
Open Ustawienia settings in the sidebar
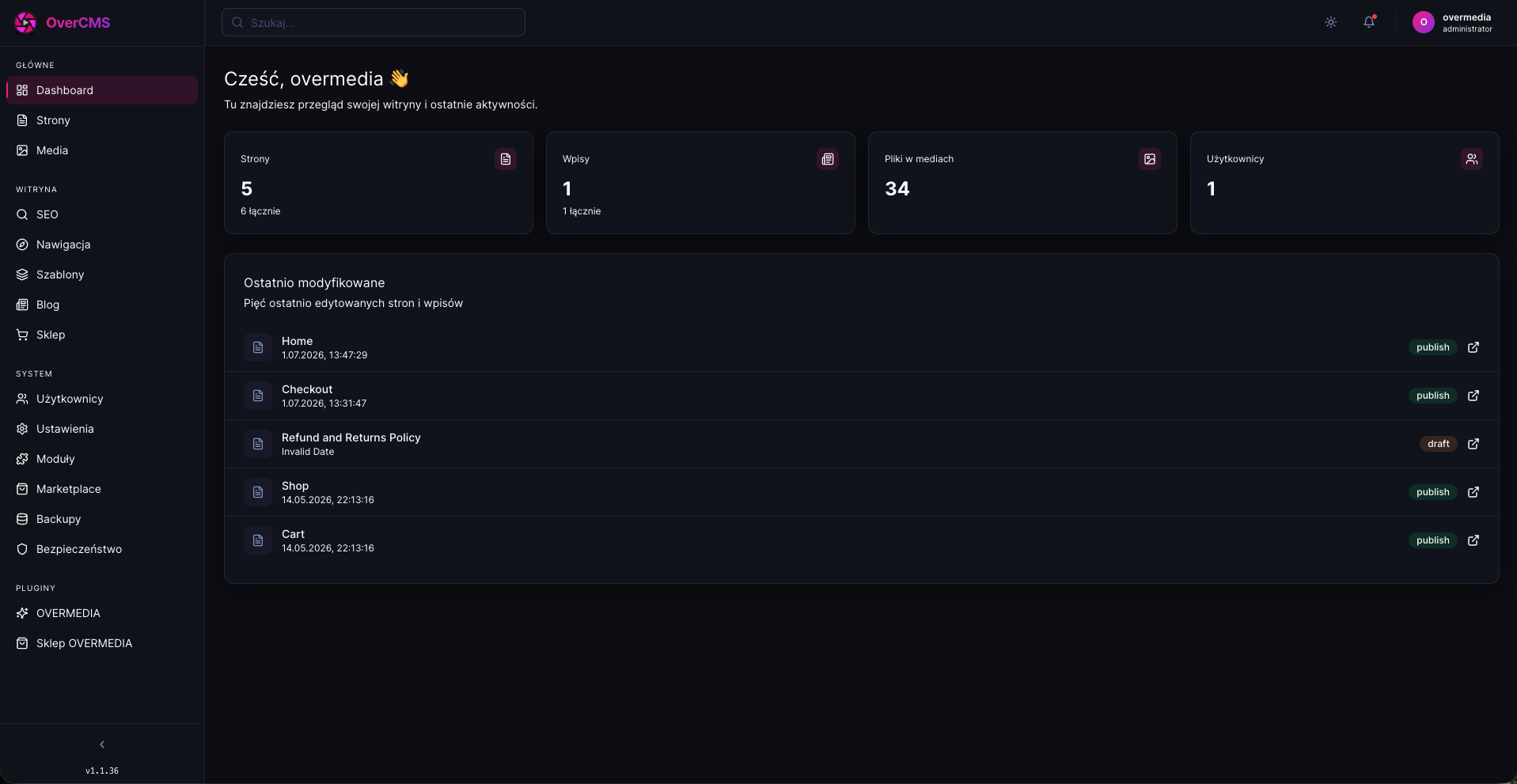point(102,429)
